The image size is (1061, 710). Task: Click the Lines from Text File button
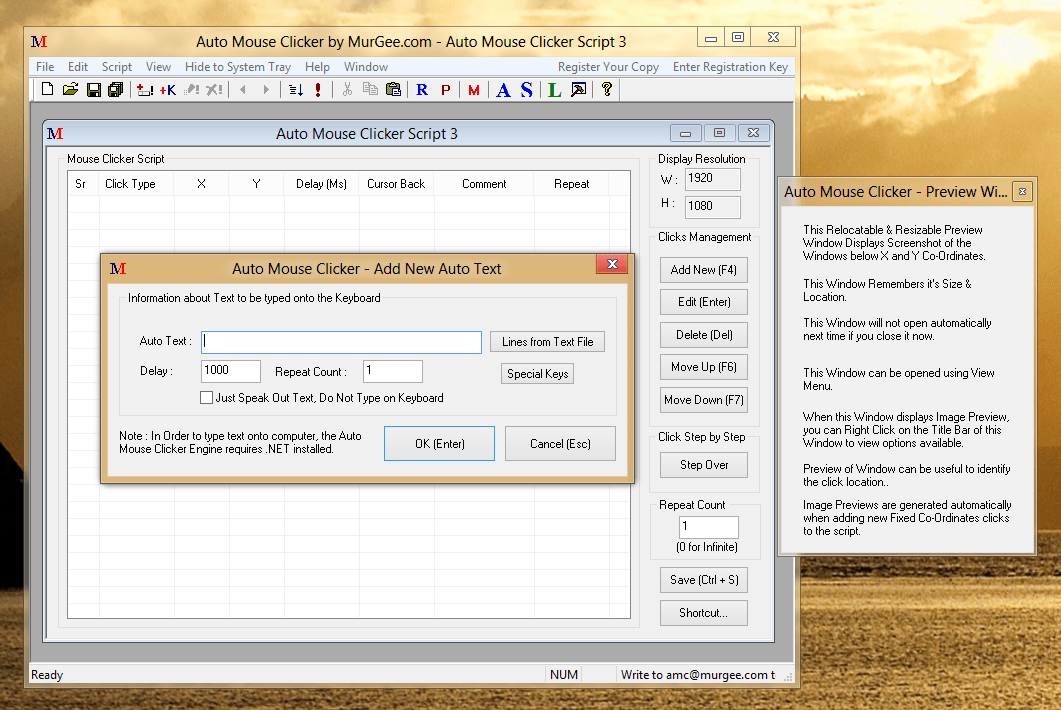point(547,341)
